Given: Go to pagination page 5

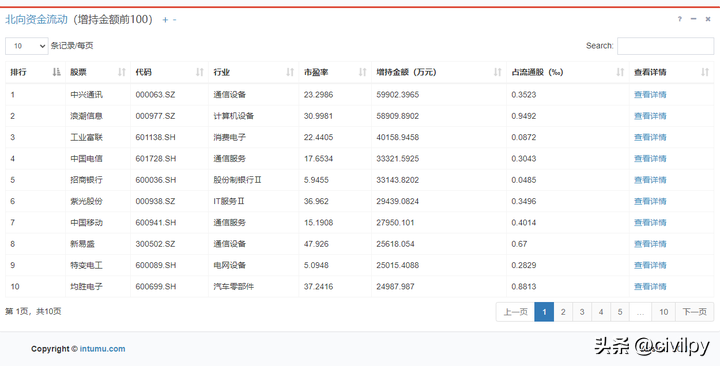Looking at the screenshot, I should point(619,312).
